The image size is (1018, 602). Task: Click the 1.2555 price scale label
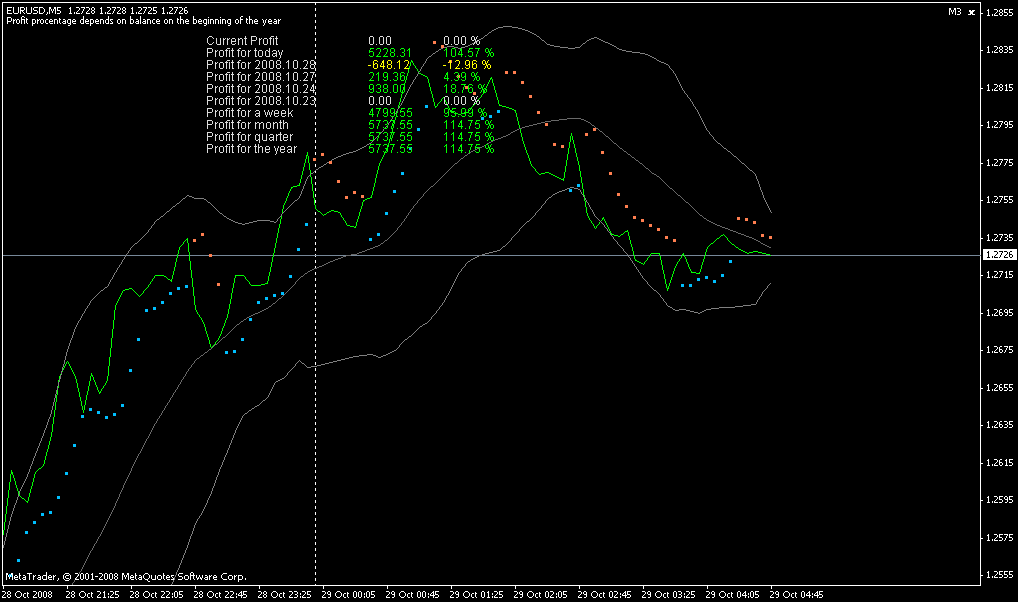click(1000, 575)
